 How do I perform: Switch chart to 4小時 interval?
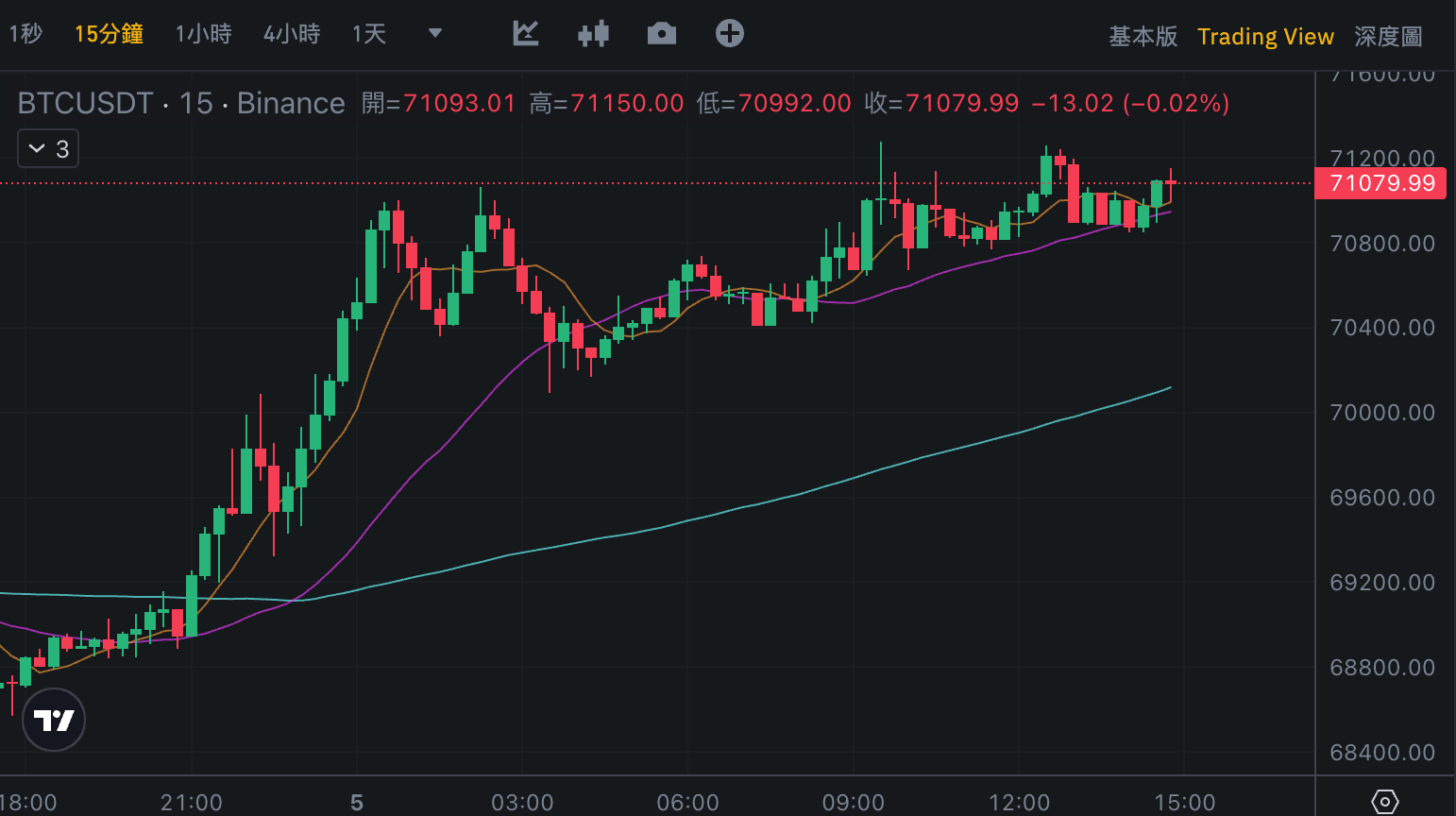tap(292, 35)
